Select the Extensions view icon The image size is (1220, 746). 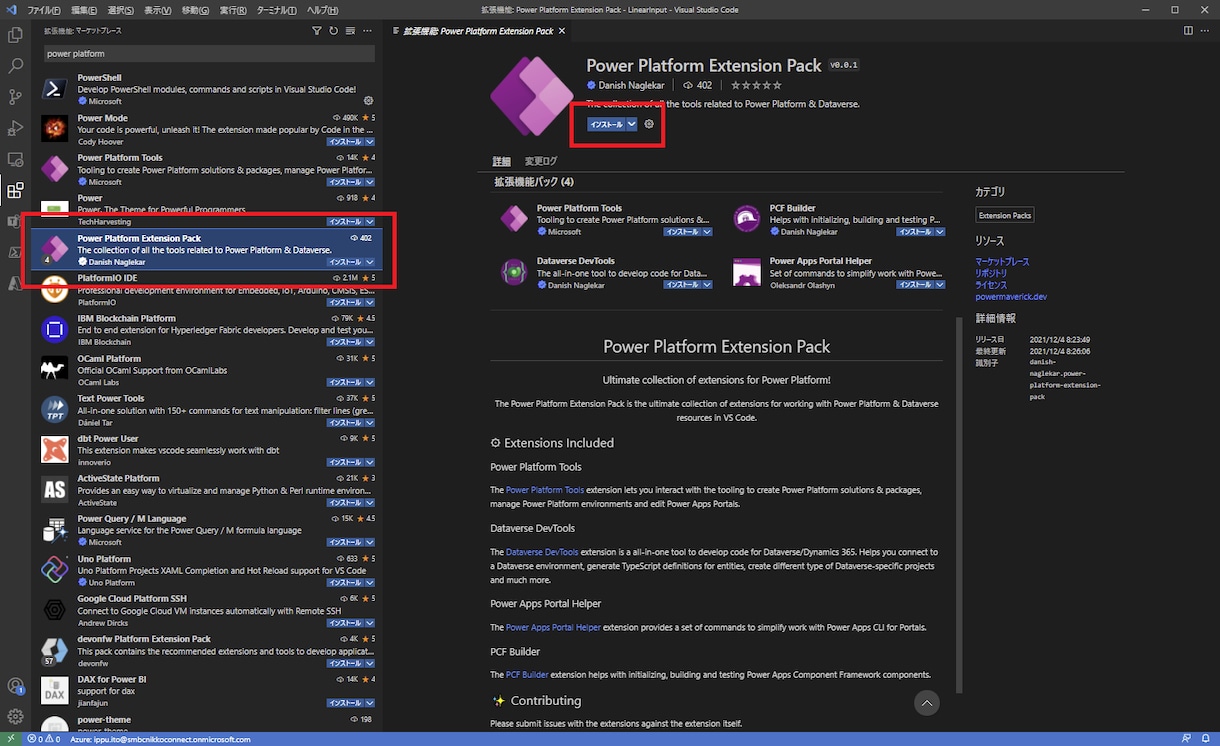pyautogui.click(x=15, y=190)
